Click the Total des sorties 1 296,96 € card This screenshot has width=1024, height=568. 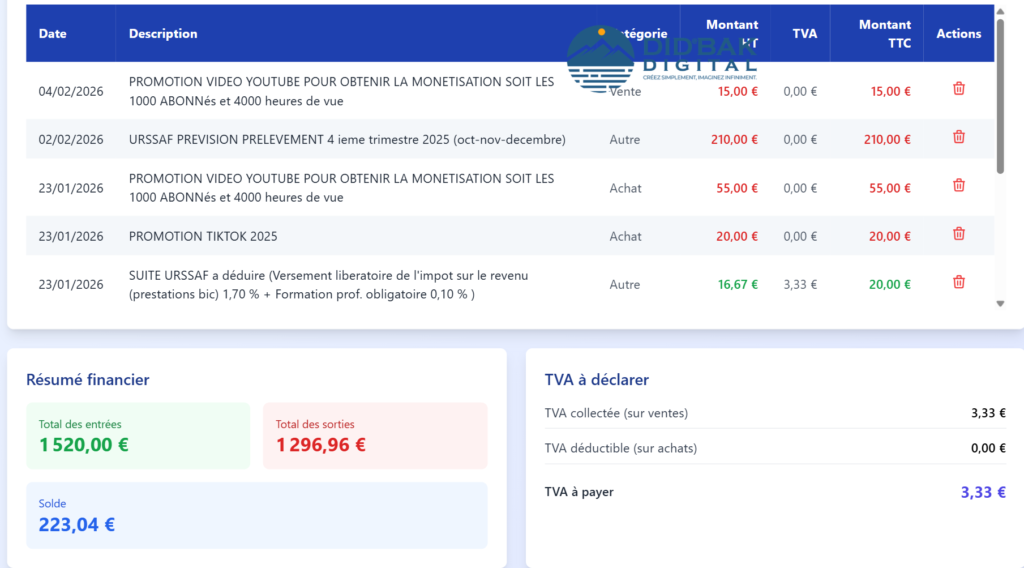(x=375, y=436)
